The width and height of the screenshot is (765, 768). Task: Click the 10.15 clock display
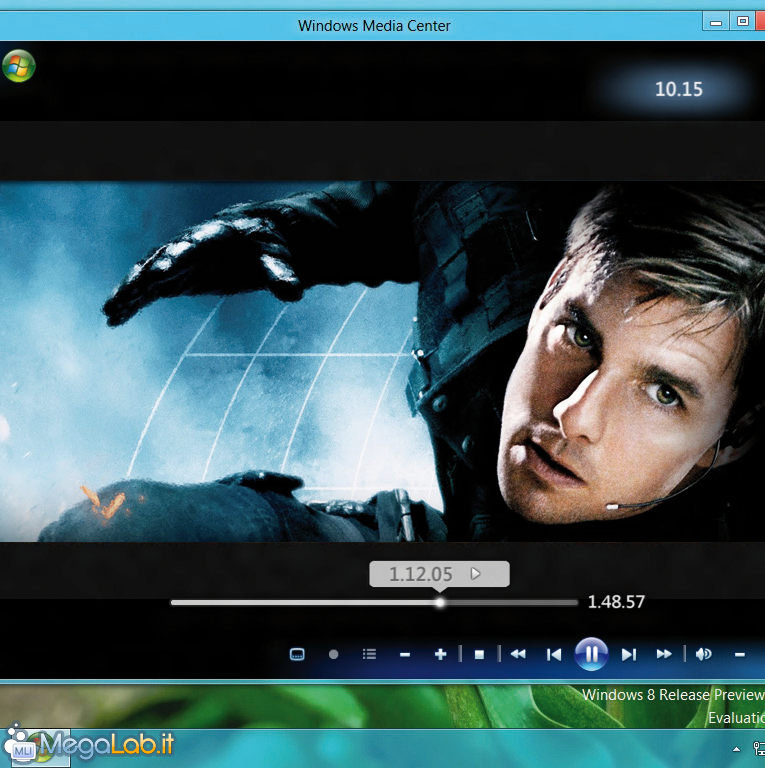pyautogui.click(x=679, y=89)
